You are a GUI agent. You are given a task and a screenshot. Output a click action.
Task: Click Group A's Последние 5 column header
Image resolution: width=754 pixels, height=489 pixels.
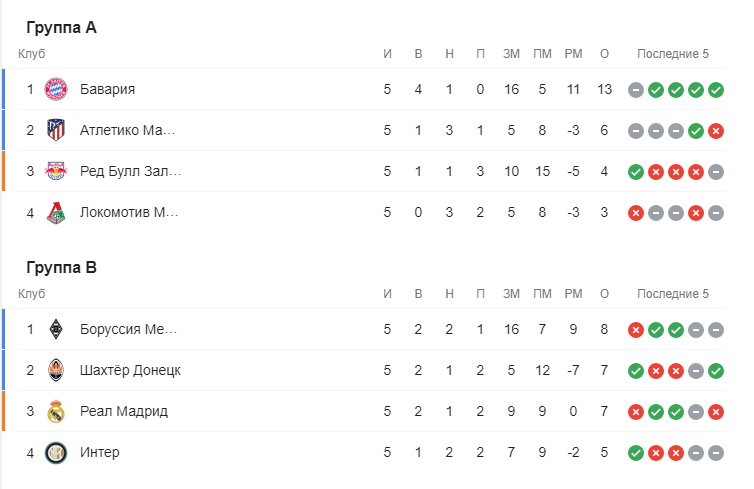click(x=672, y=54)
